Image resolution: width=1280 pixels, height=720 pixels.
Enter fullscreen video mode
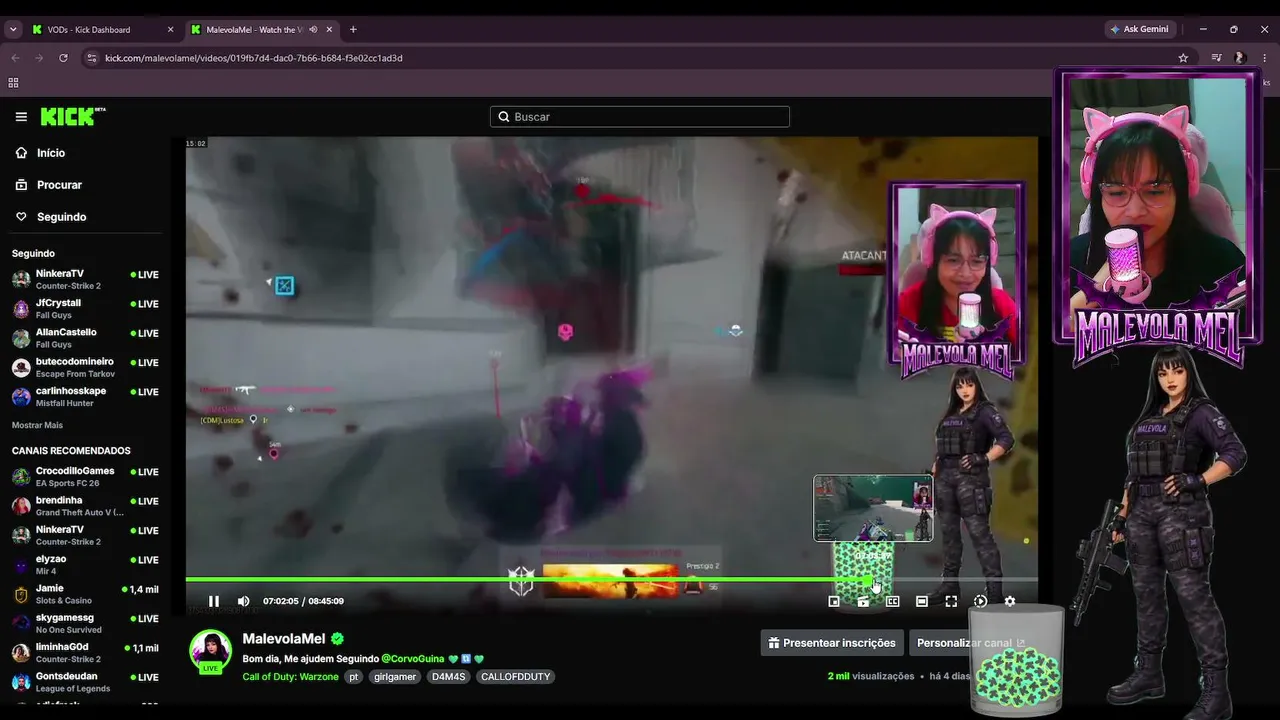click(x=951, y=601)
